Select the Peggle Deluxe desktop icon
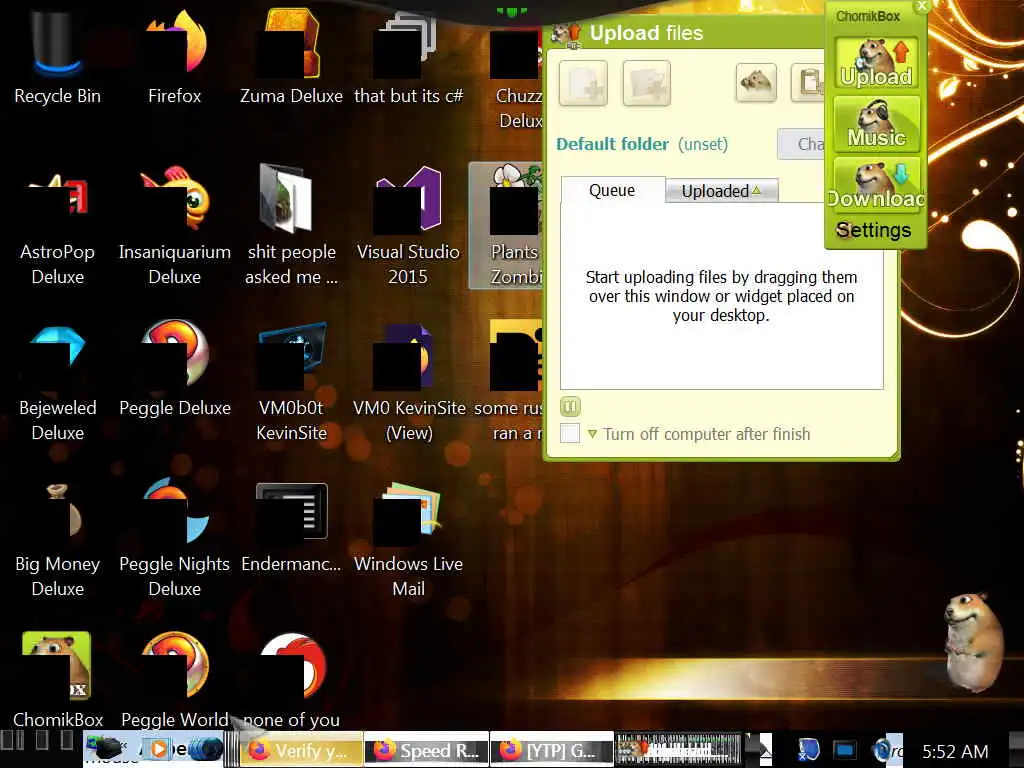 (174, 370)
